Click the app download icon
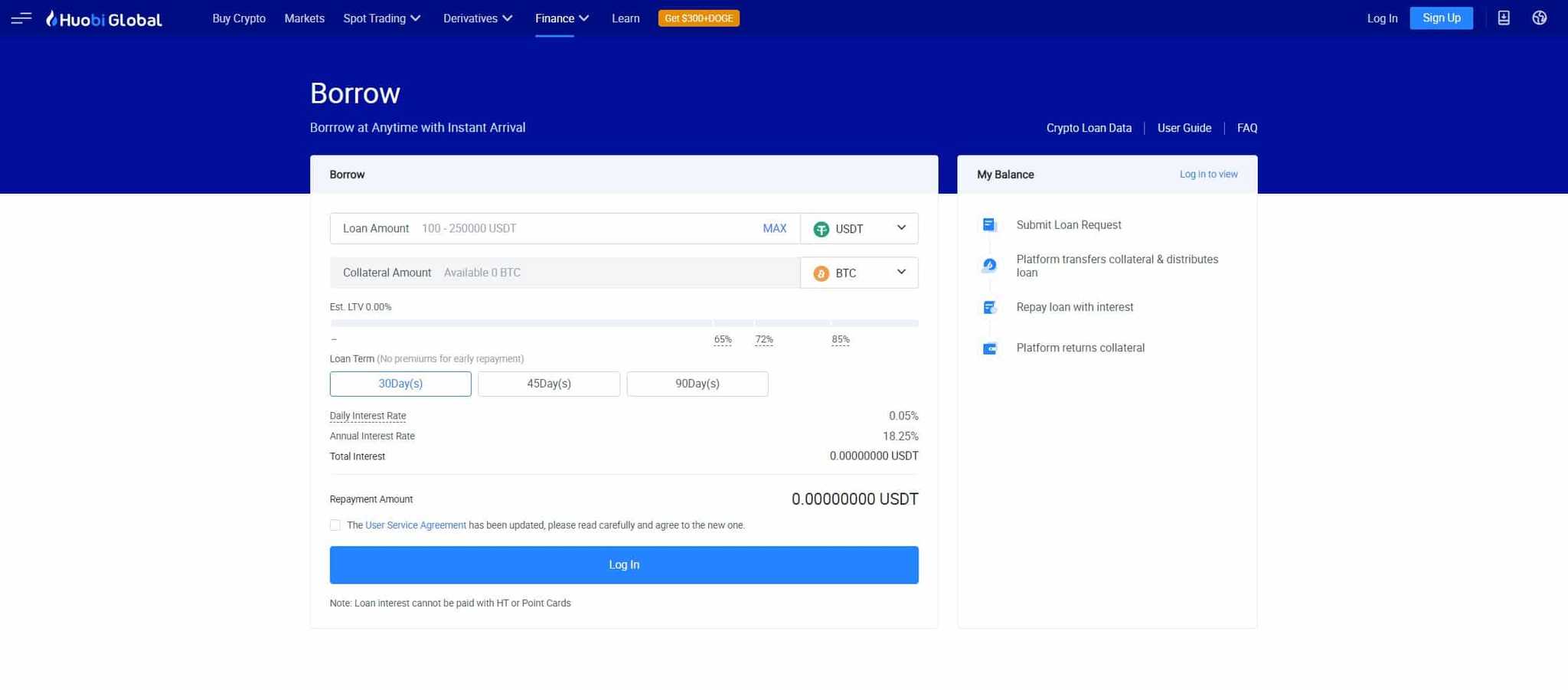This screenshot has height=690, width=1568. [1503, 18]
